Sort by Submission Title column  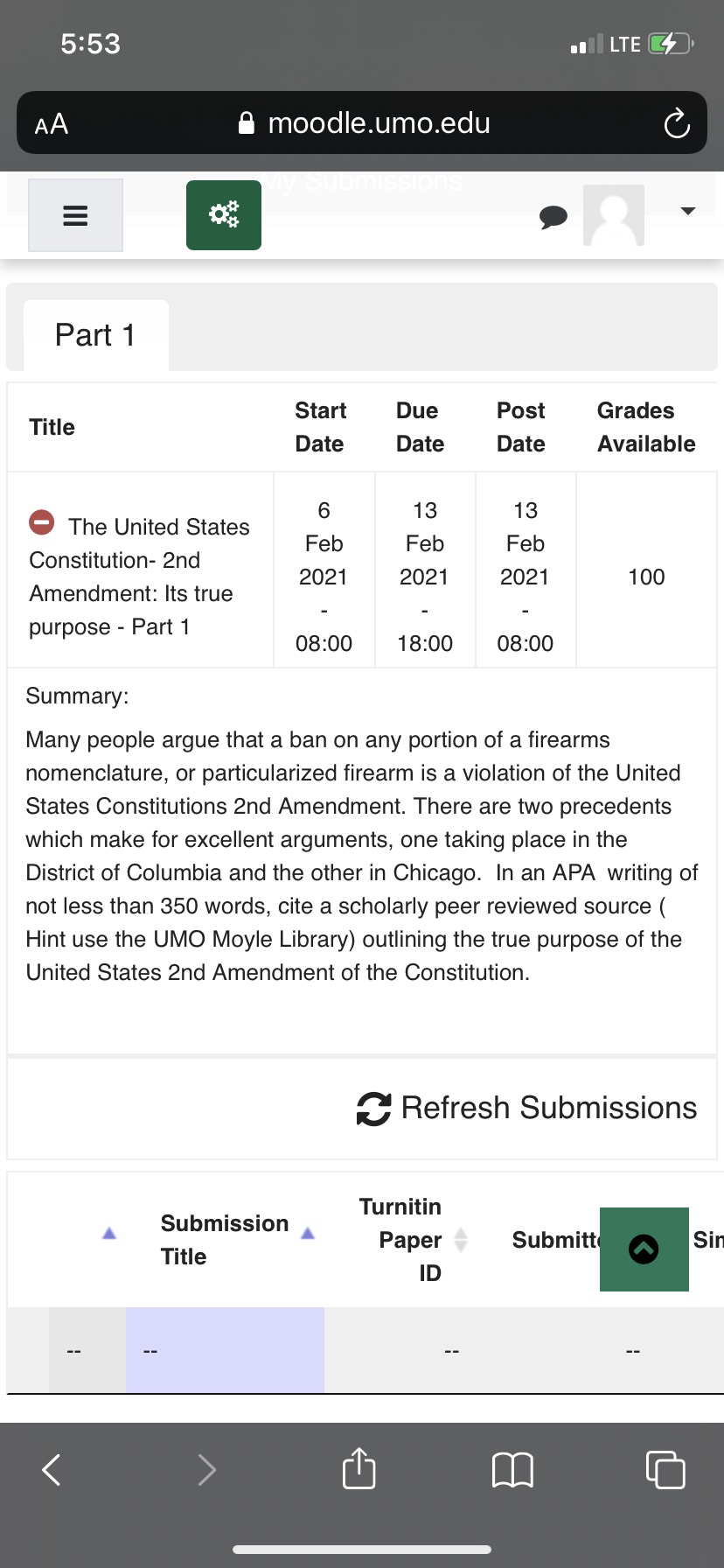[x=225, y=1239]
